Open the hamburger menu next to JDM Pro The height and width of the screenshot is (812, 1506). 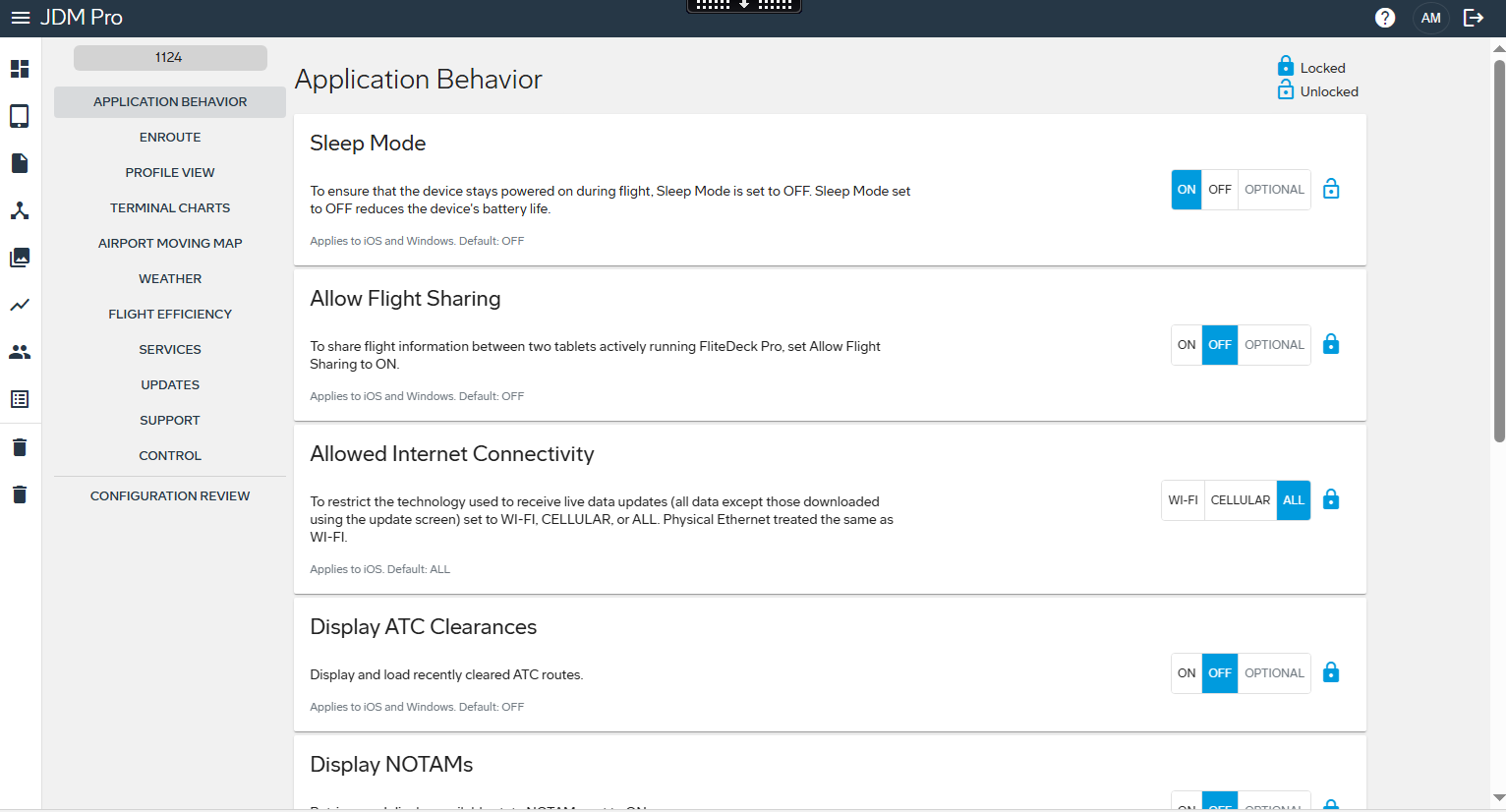(x=21, y=17)
